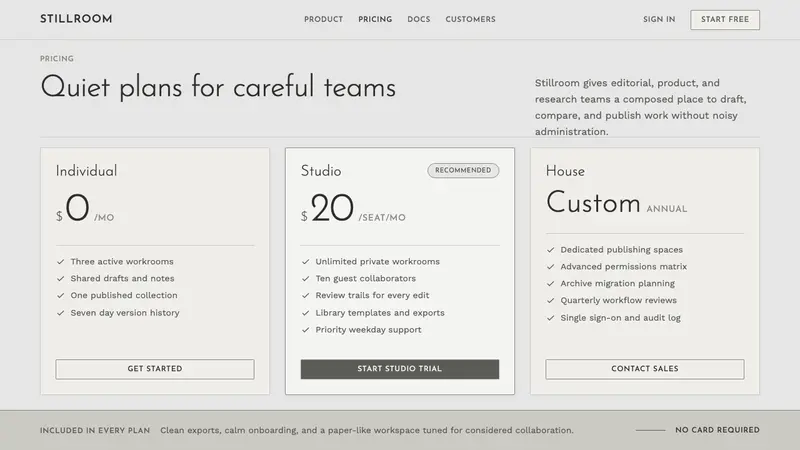Click the 'Advanced permissions matrix' text
Viewport: 800px width, 450px height.
[x=623, y=267]
